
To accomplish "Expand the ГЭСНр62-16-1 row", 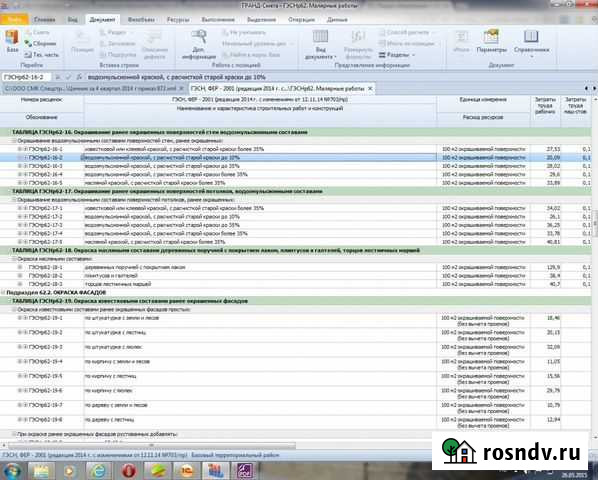I will [19, 149].
